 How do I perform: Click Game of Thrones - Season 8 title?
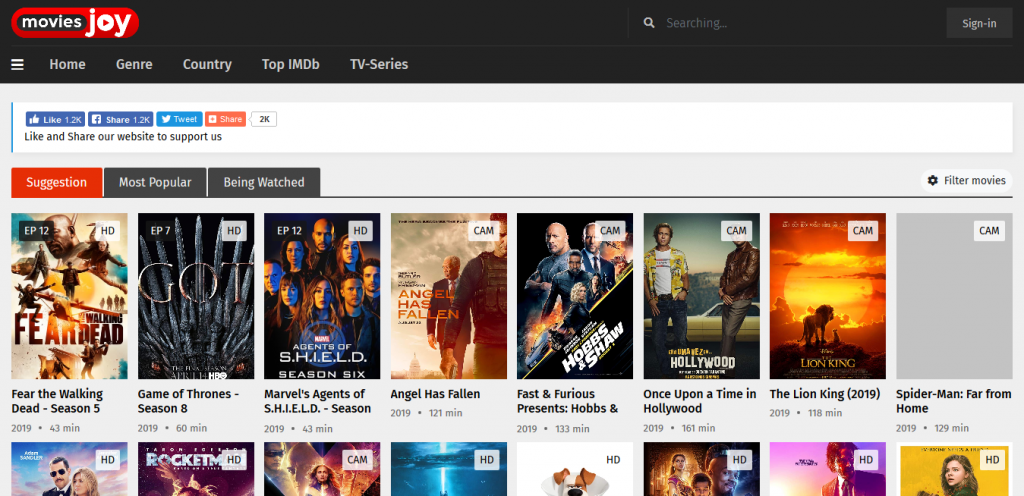(189, 401)
